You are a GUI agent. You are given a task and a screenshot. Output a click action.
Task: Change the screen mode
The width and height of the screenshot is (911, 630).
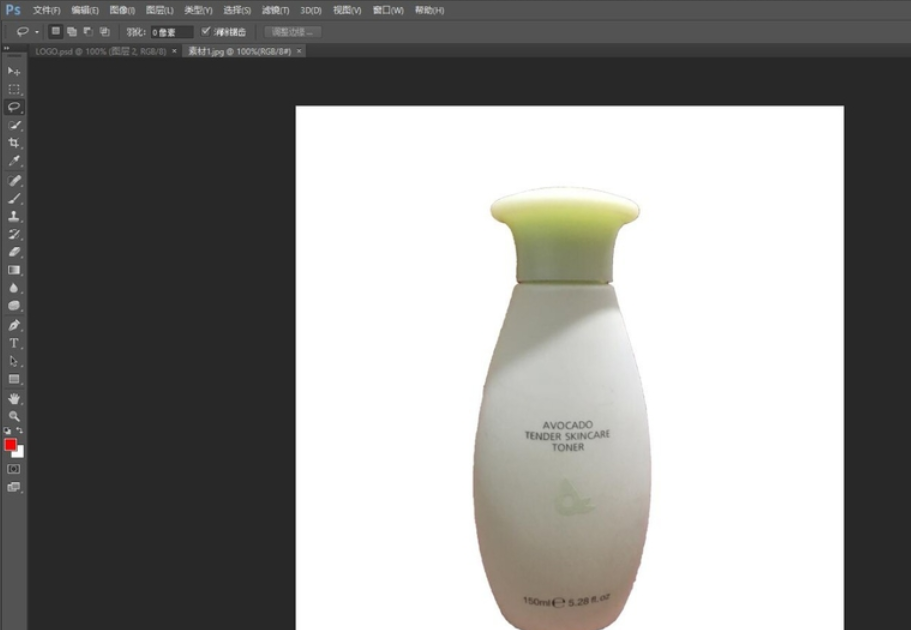point(14,487)
